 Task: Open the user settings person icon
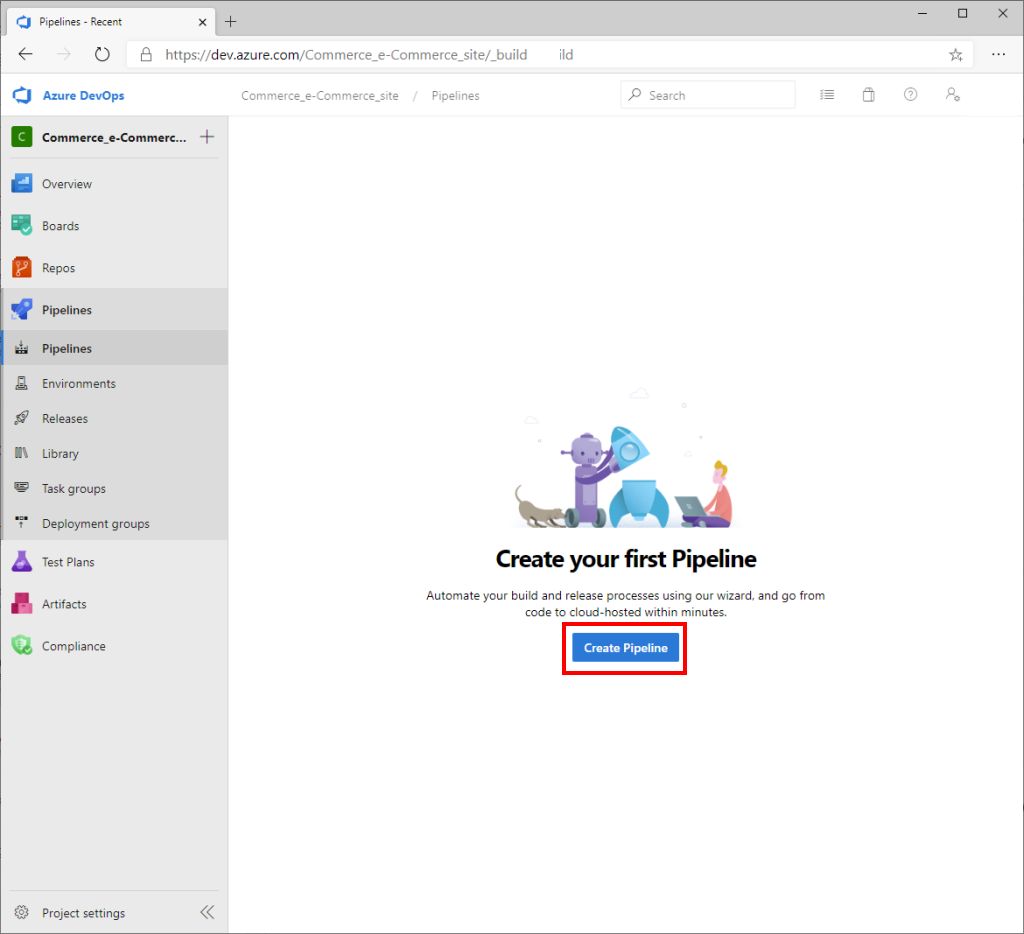tap(952, 94)
